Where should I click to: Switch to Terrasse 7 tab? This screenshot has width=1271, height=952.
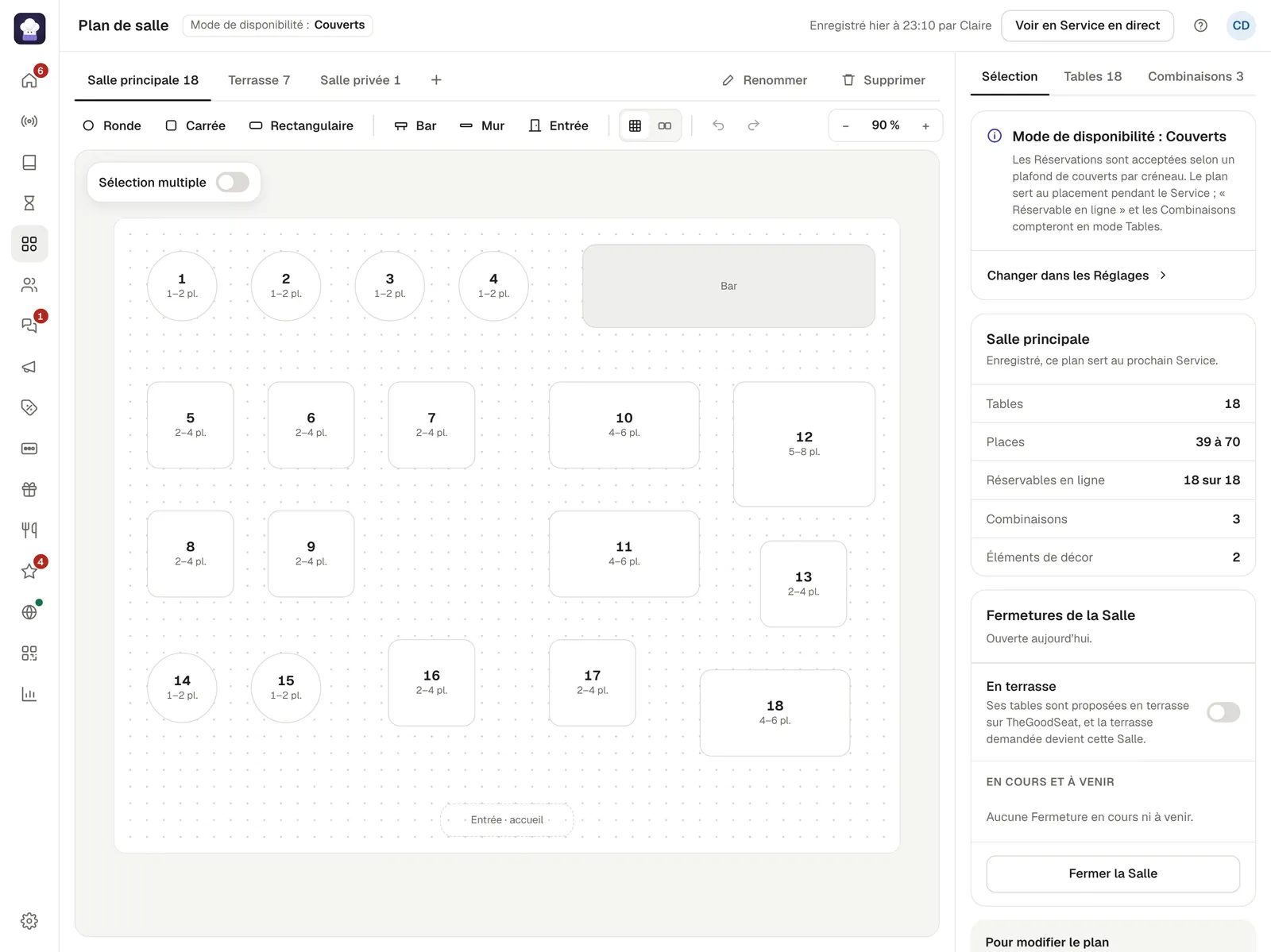[259, 80]
